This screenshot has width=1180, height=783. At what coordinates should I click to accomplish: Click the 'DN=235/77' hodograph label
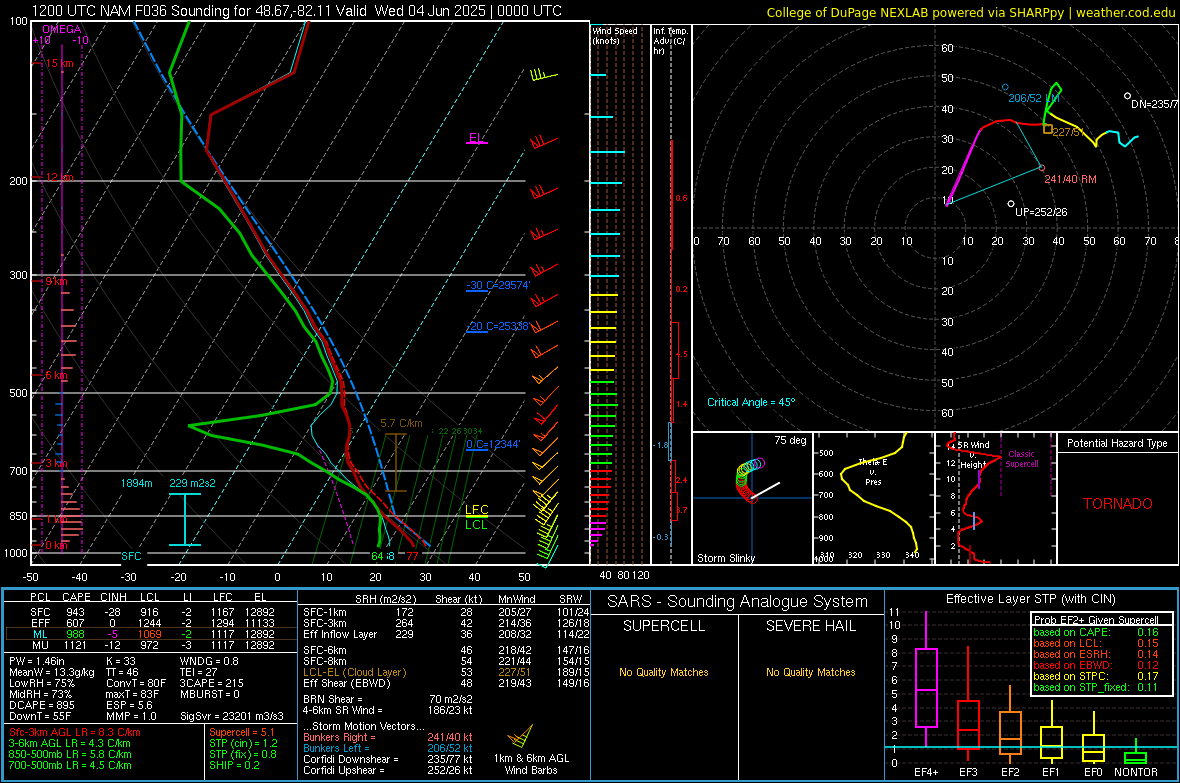(1154, 104)
